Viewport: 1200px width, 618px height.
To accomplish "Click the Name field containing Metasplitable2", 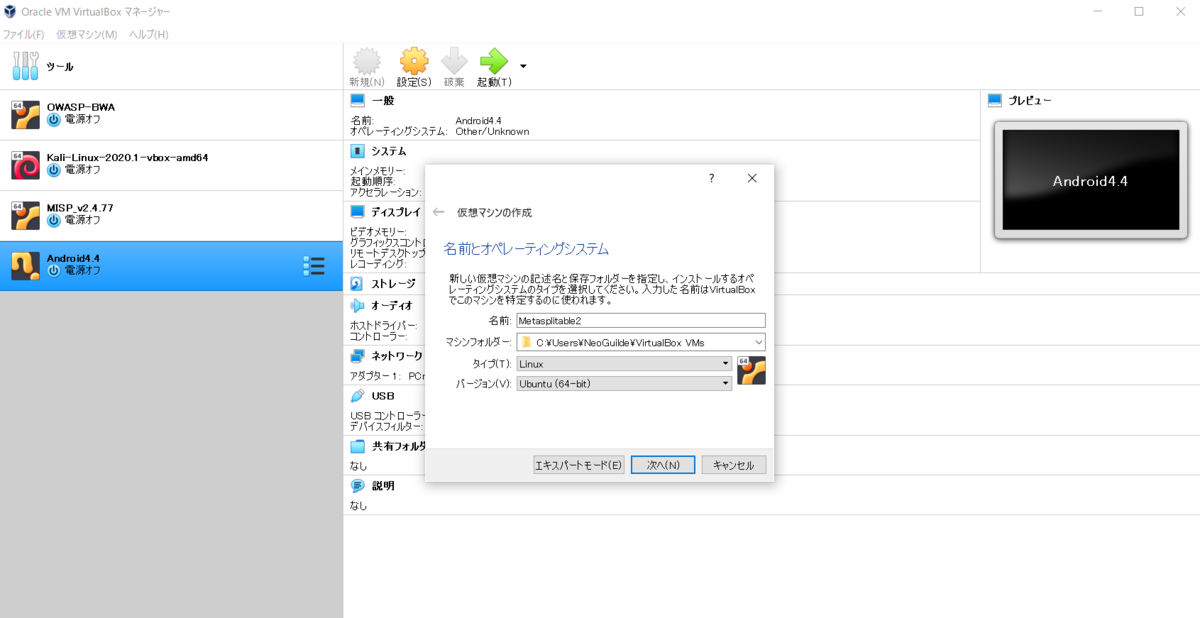I will pyautogui.click(x=641, y=321).
